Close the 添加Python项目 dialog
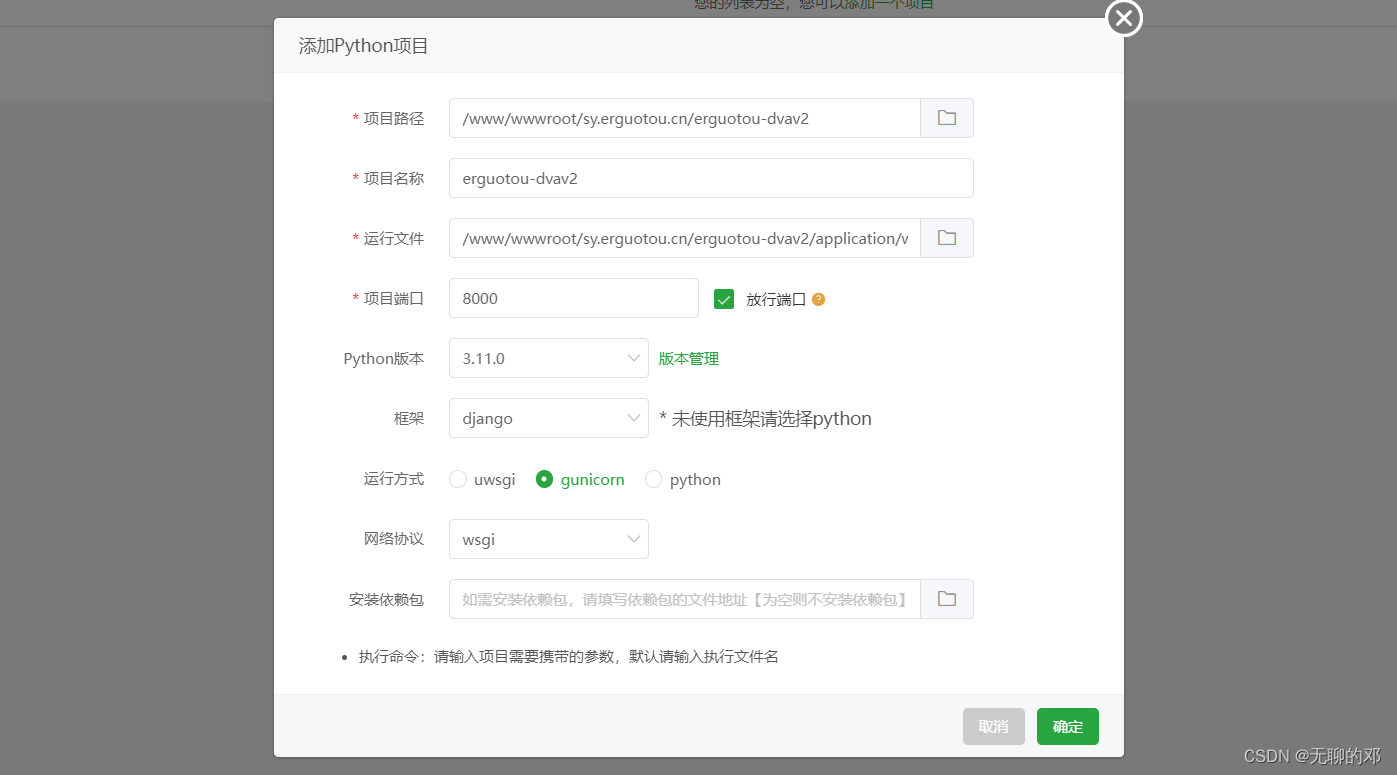Viewport: 1397px width, 775px height. 1123,18
